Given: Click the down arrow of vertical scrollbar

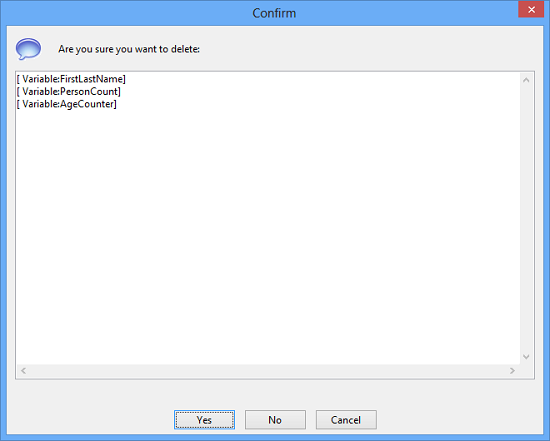Looking at the screenshot, I should [526, 357].
